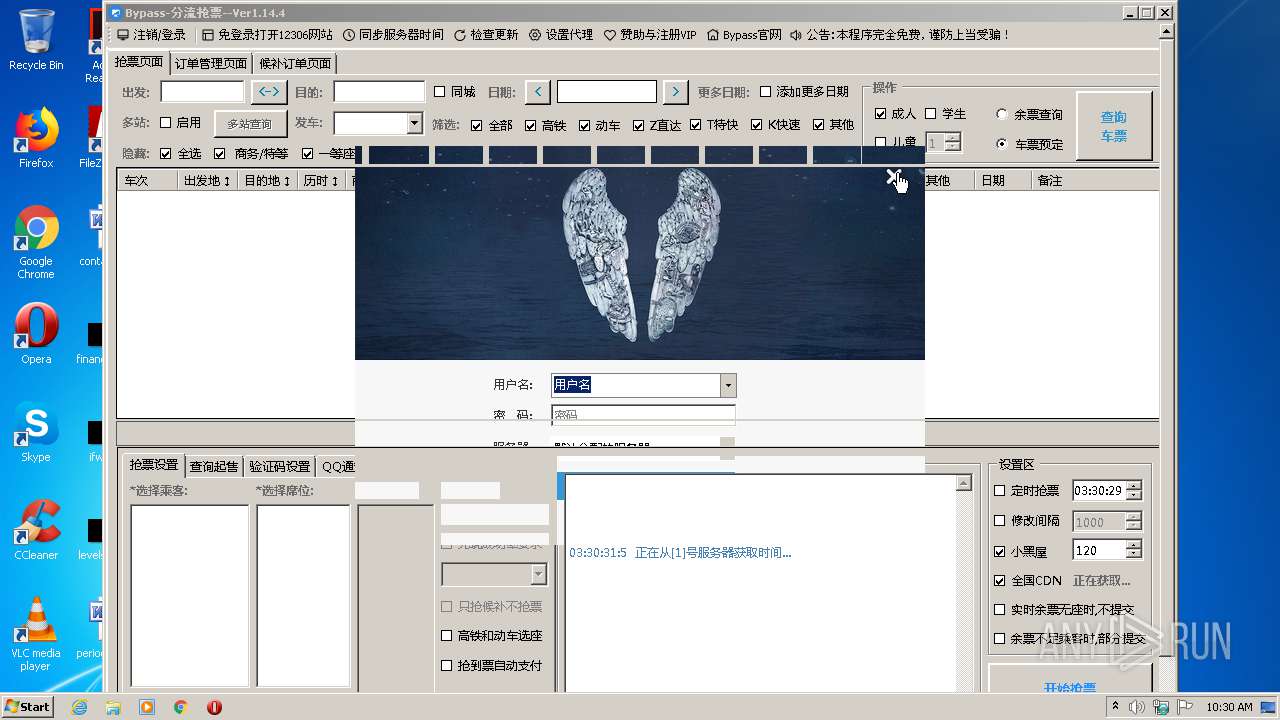Click the 检查更新 refresh icon
The image size is (1280, 720).
460,35
